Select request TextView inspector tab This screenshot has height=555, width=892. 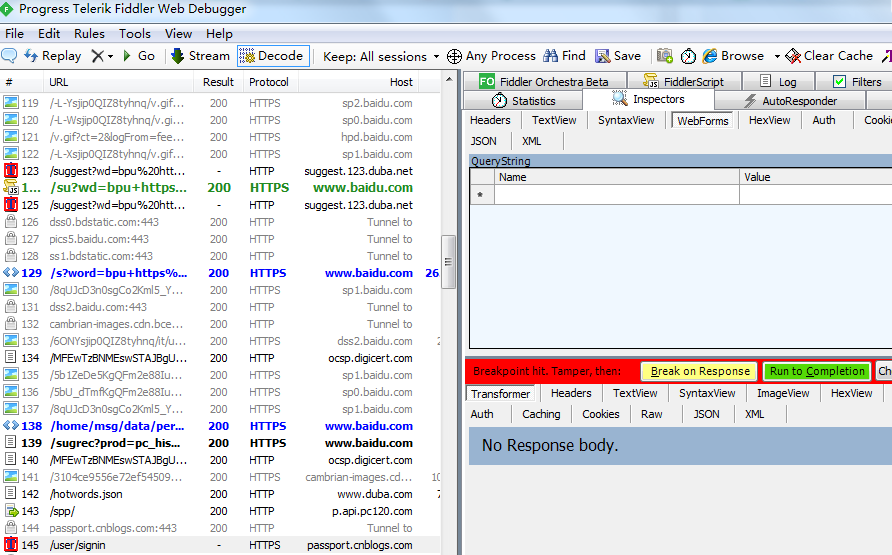pyautogui.click(x=554, y=120)
